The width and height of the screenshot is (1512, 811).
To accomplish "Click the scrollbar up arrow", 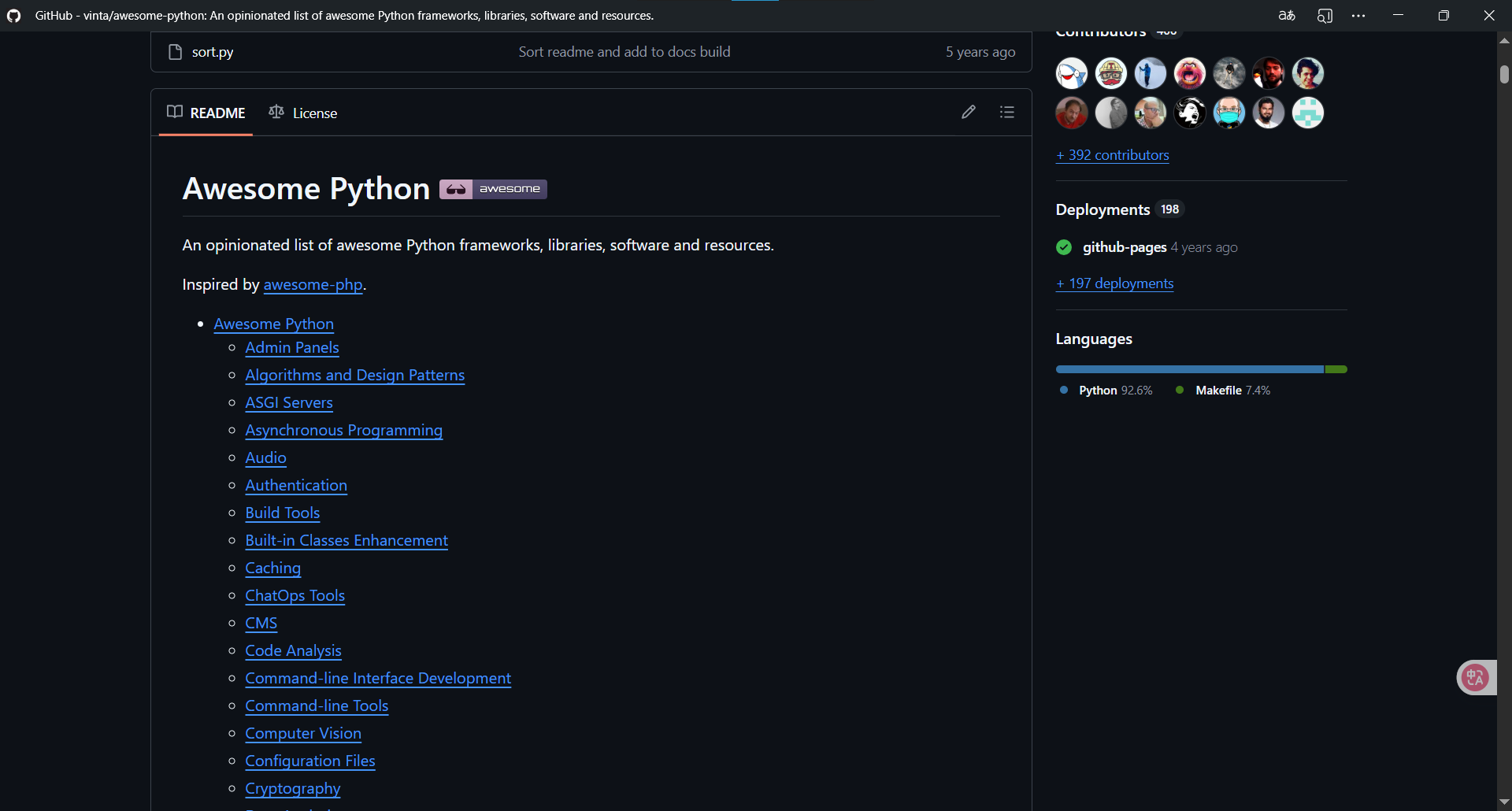I will pyautogui.click(x=1504, y=40).
